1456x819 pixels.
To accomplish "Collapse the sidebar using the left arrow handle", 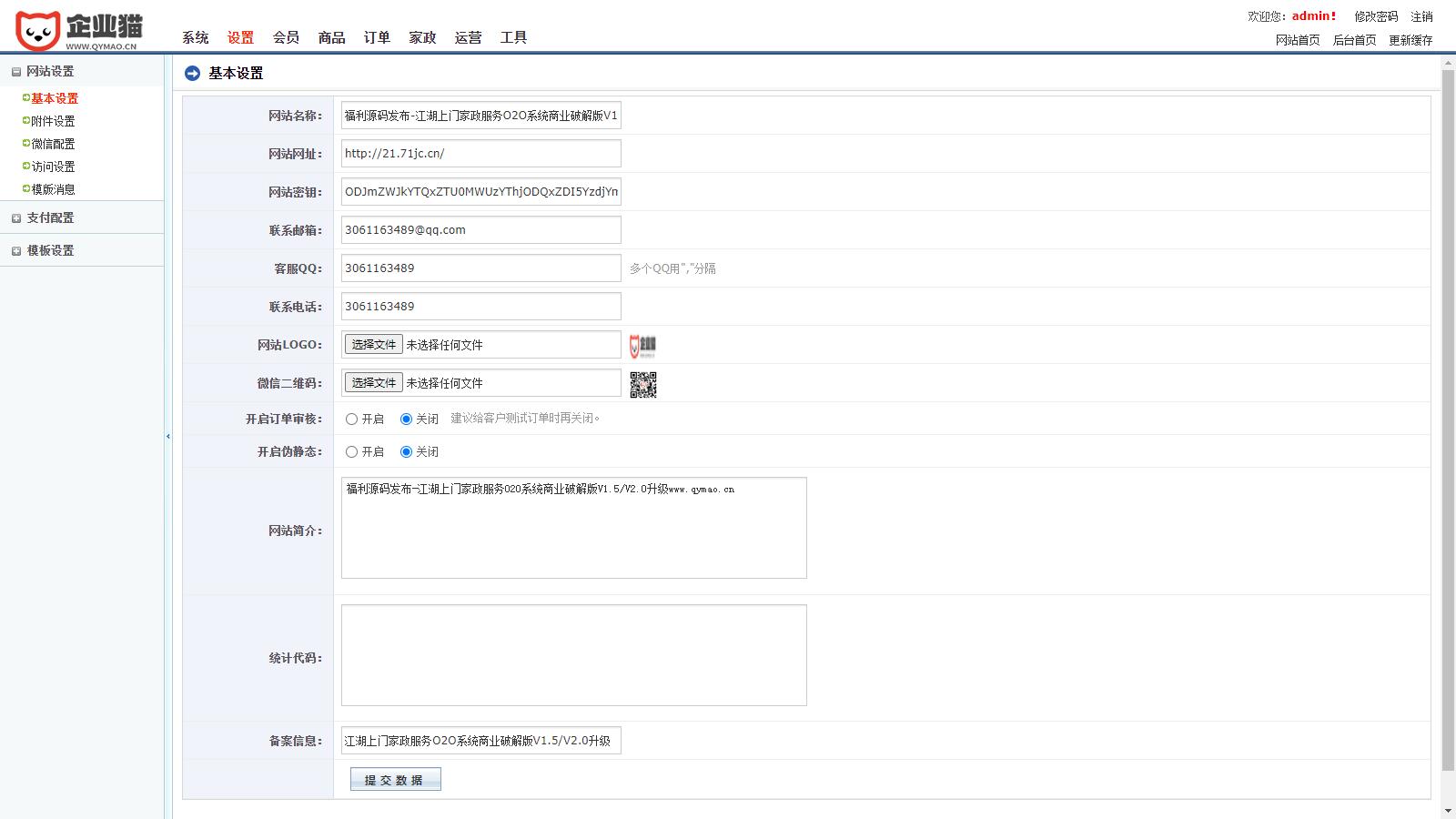I will tap(167, 436).
